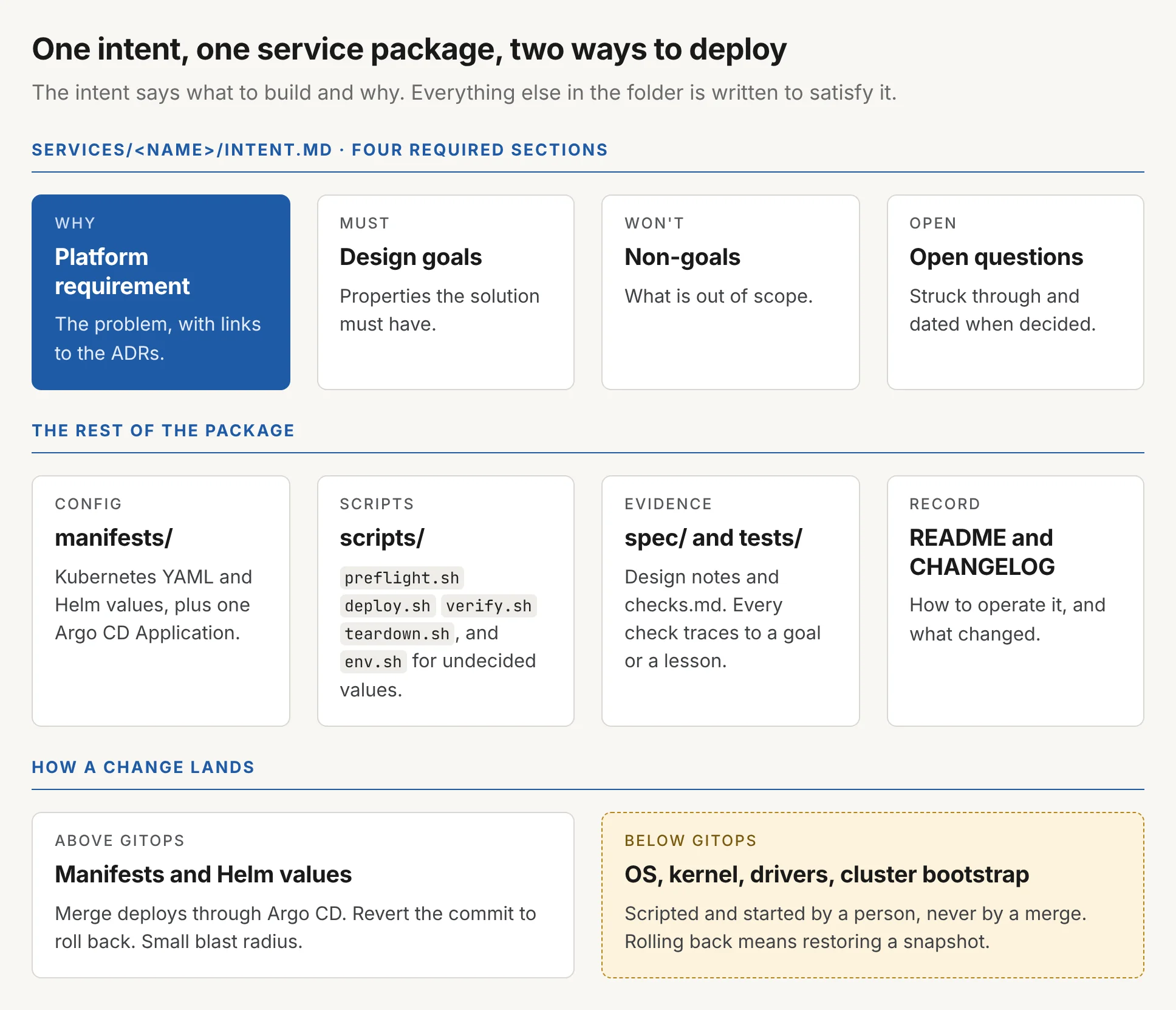The width and height of the screenshot is (1176, 1010).
Task: Click the 'WON'T' label
Action: tap(654, 223)
